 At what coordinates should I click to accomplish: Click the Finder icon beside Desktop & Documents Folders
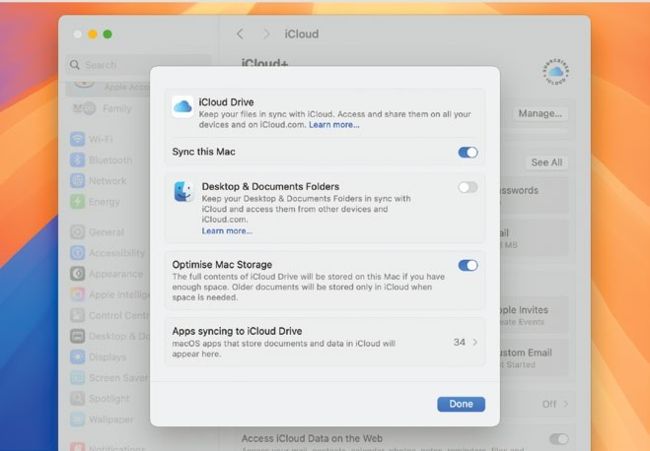[x=183, y=192]
